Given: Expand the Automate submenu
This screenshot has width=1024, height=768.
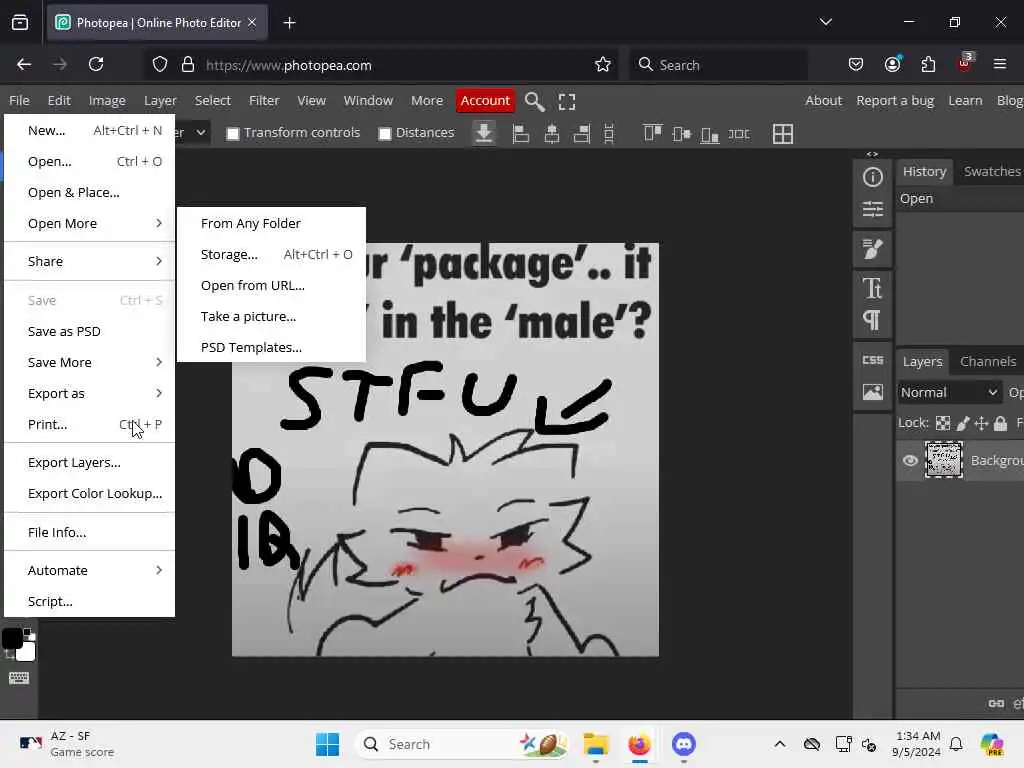Looking at the screenshot, I should coord(89,570).
